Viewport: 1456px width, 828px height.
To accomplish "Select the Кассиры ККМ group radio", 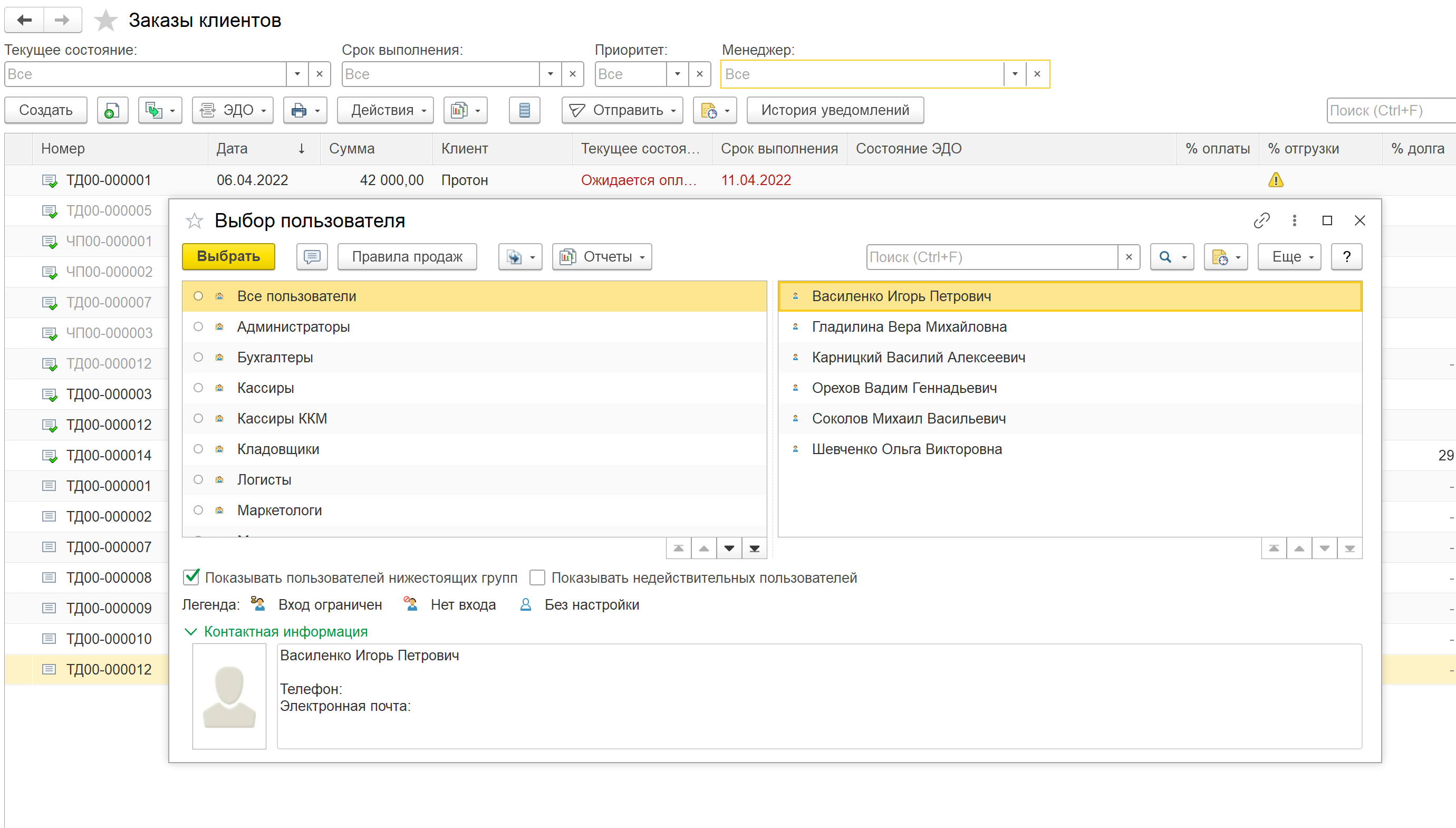I will pos(198,418).
